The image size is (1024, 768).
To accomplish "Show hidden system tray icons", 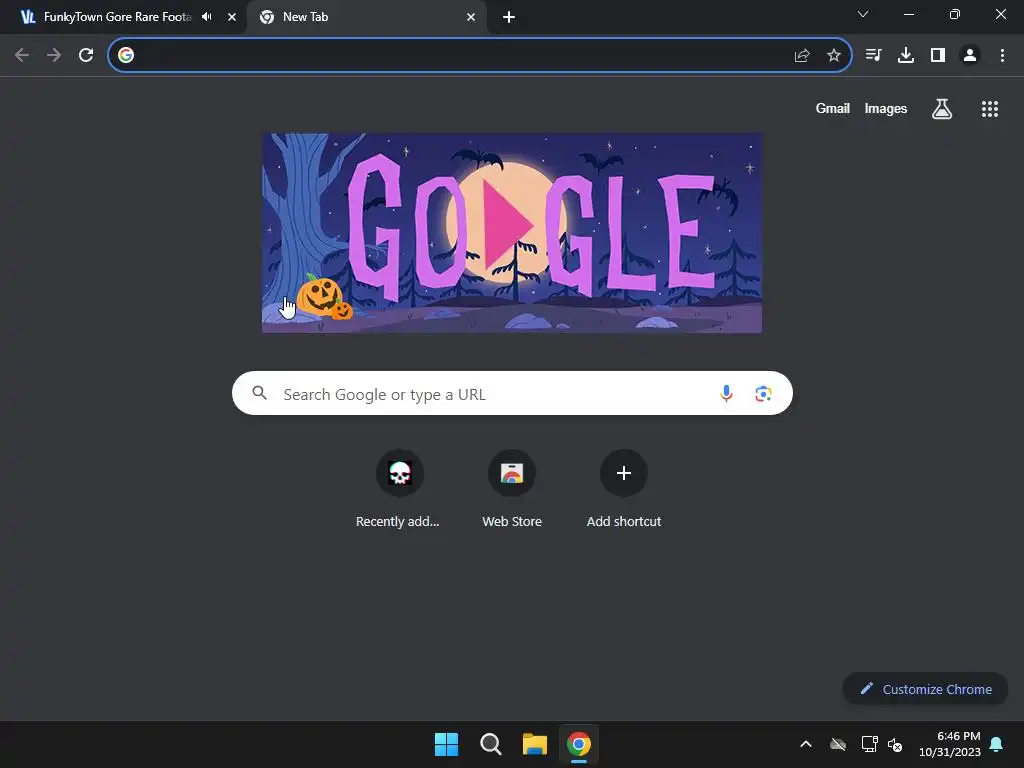I will pos(806,744).
